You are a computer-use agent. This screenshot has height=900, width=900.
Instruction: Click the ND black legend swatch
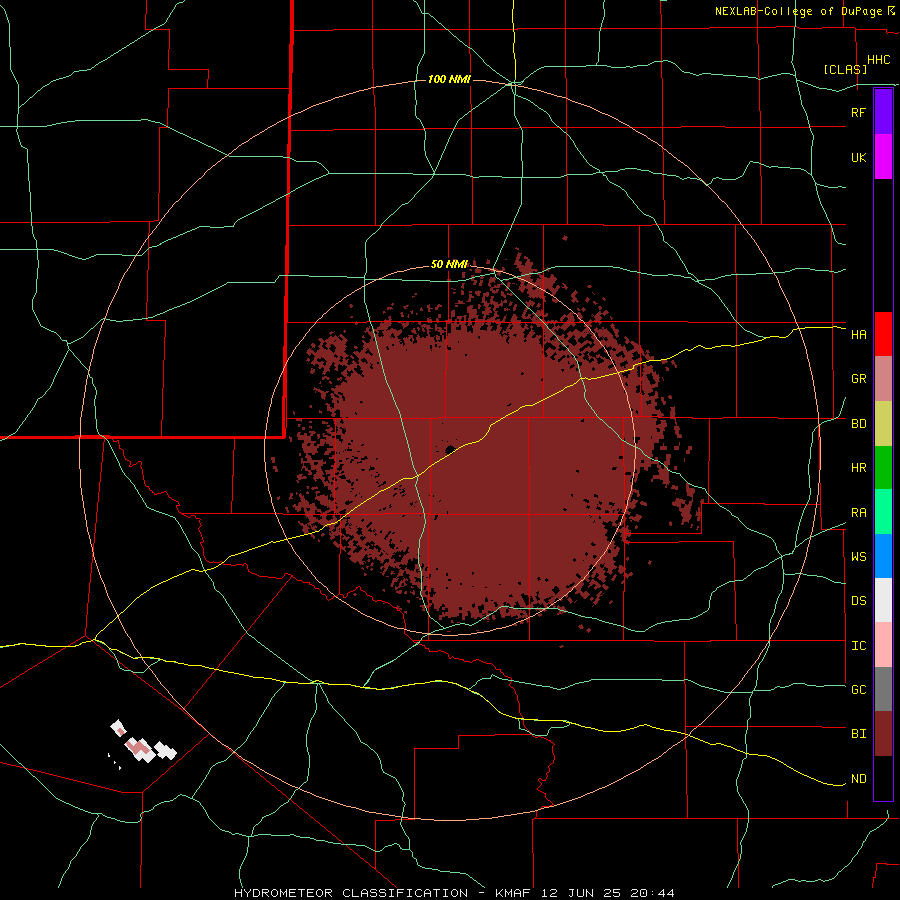pyautogui.click(x=883, y=778)
